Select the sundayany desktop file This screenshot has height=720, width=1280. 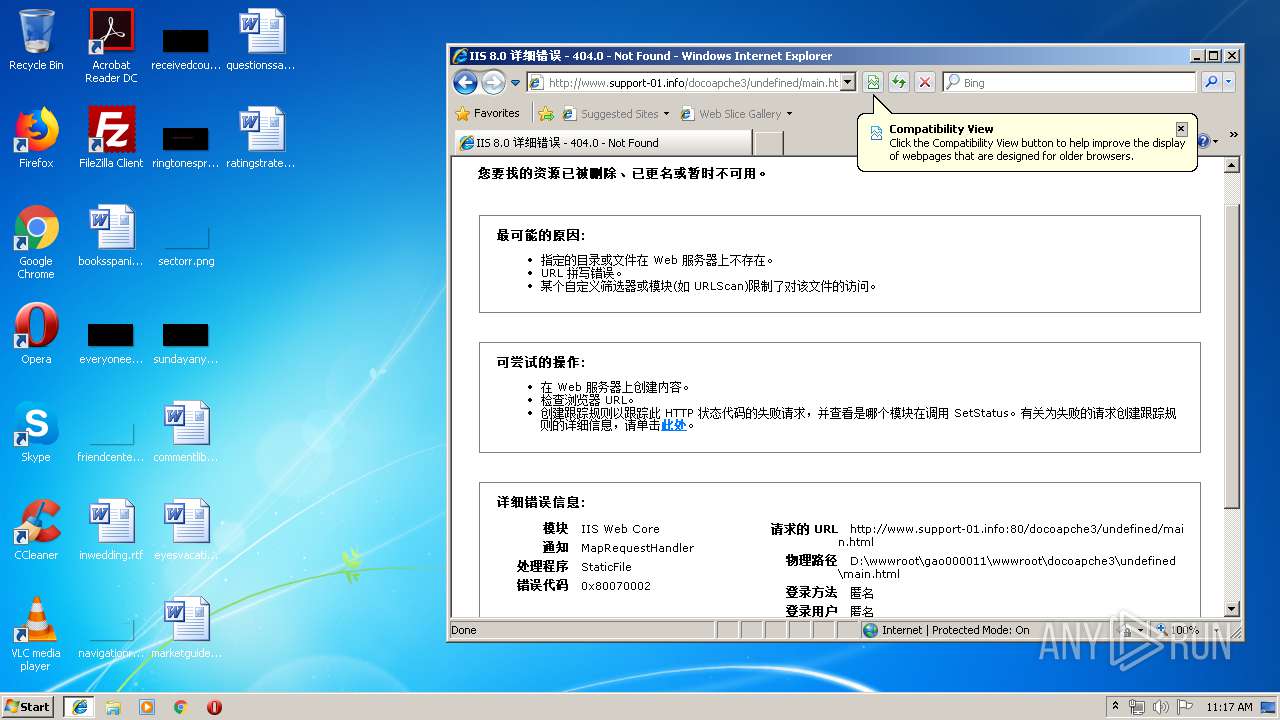click(x=186, y=344)
